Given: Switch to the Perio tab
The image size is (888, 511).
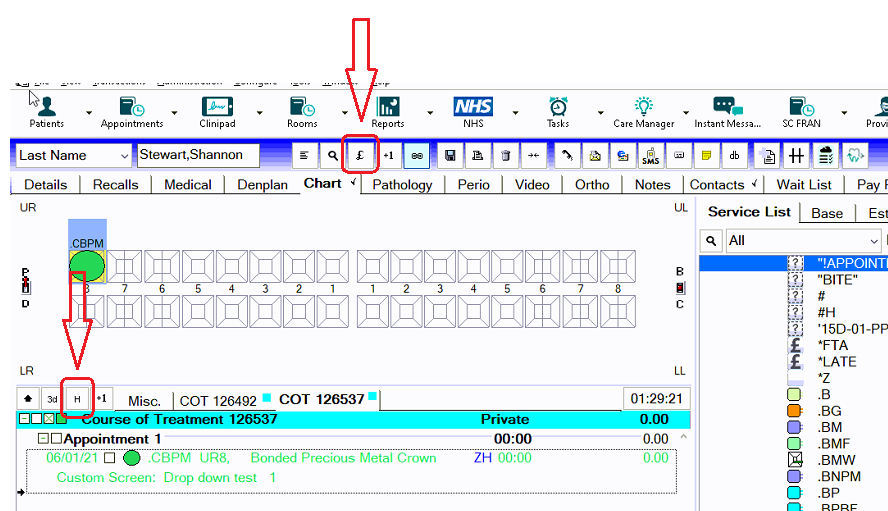Looking at the screenshot, I should [x=473, y=184].
